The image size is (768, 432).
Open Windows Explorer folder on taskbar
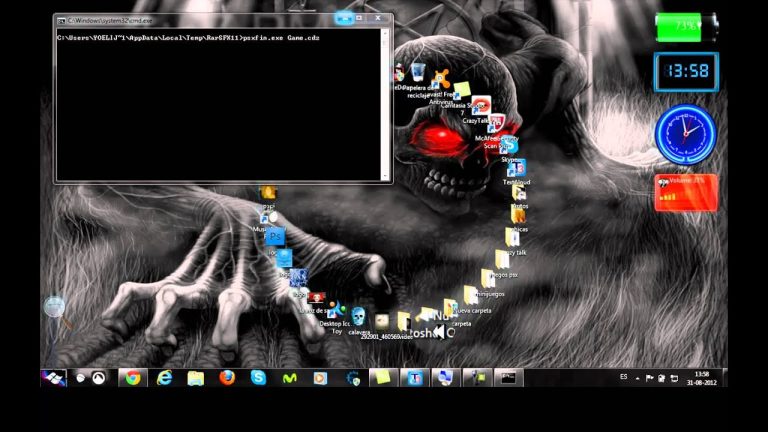click(195, 378)
